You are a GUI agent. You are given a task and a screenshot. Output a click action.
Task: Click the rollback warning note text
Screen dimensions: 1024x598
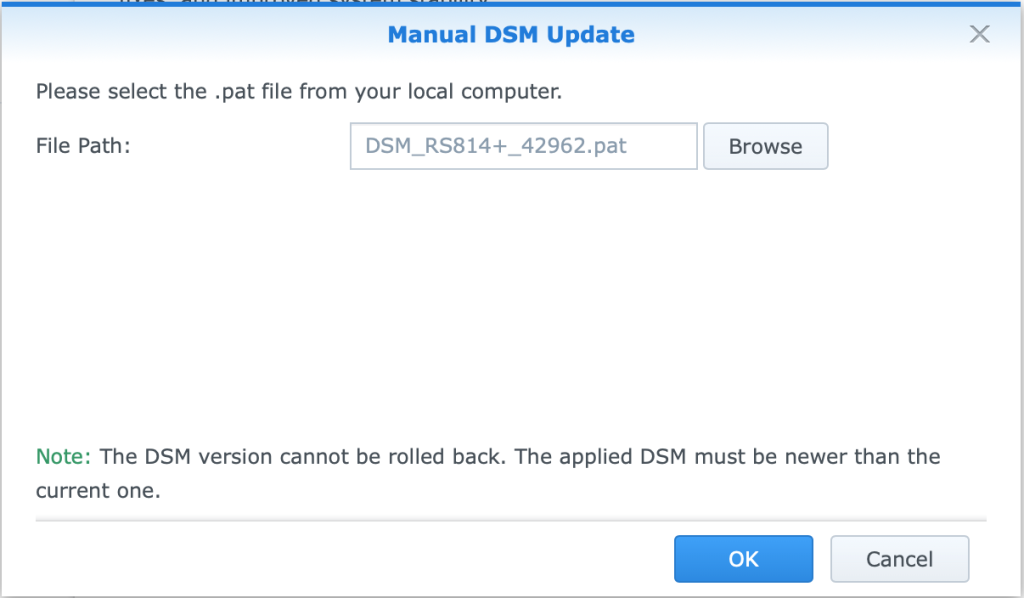point(488,473)
